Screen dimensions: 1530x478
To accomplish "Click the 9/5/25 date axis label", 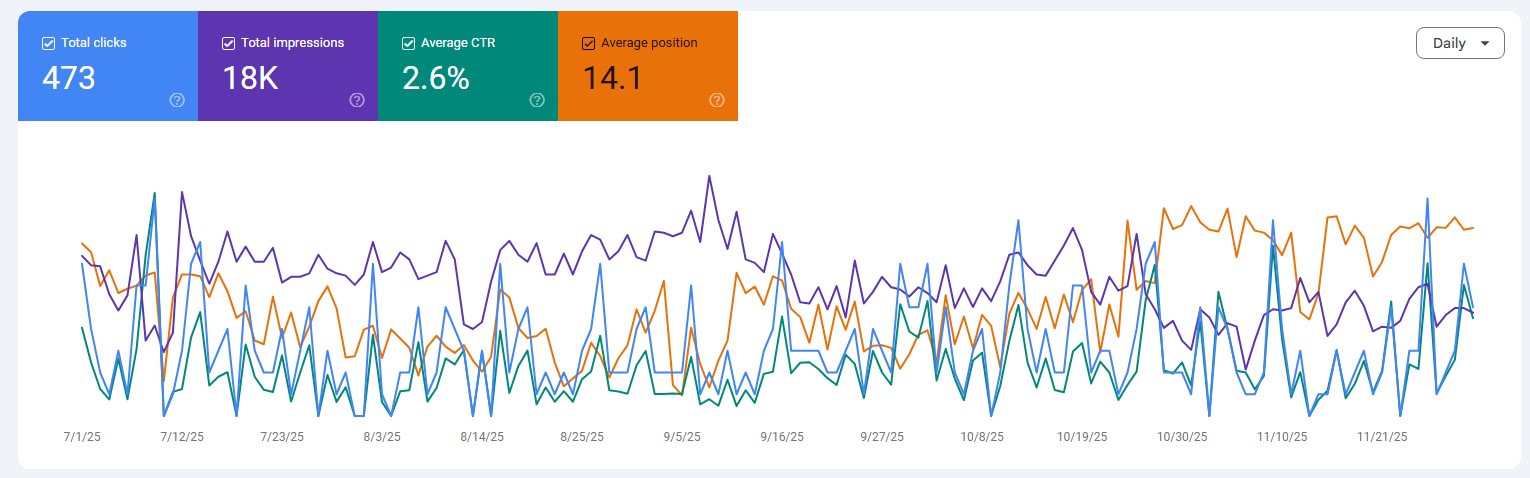I will [682, 437].
